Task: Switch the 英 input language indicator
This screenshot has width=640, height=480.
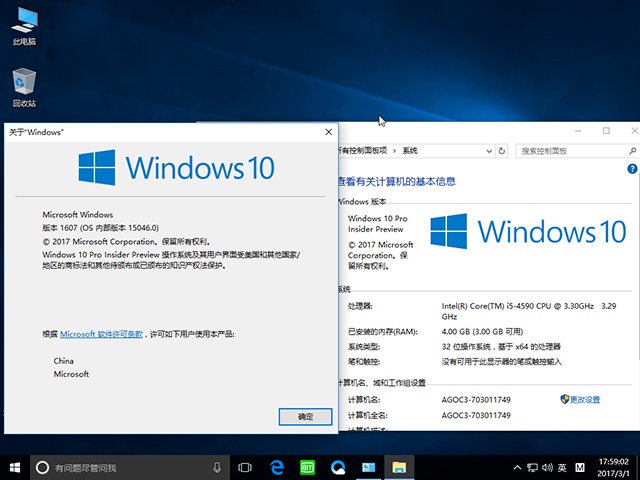Action: pos(563,467)
